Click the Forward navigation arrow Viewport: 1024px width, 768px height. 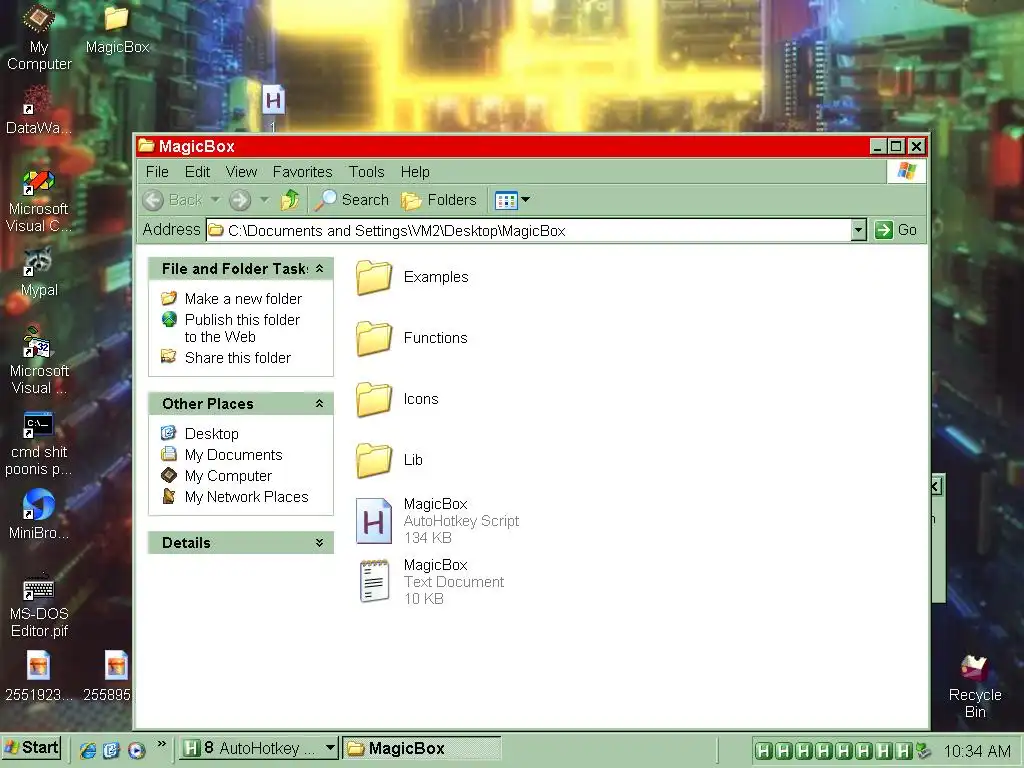tap(240, 200)
